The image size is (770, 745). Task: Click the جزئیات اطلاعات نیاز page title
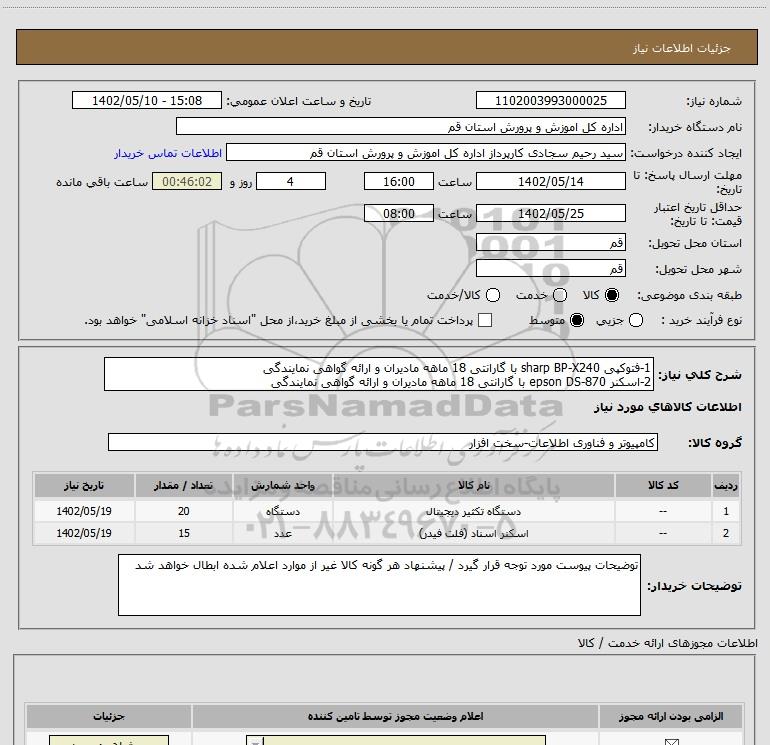(x=682, y=48)
